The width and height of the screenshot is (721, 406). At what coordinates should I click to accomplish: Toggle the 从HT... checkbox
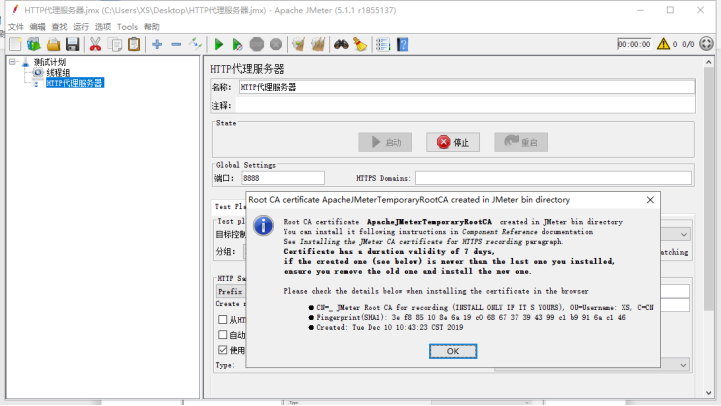point(223,319)
